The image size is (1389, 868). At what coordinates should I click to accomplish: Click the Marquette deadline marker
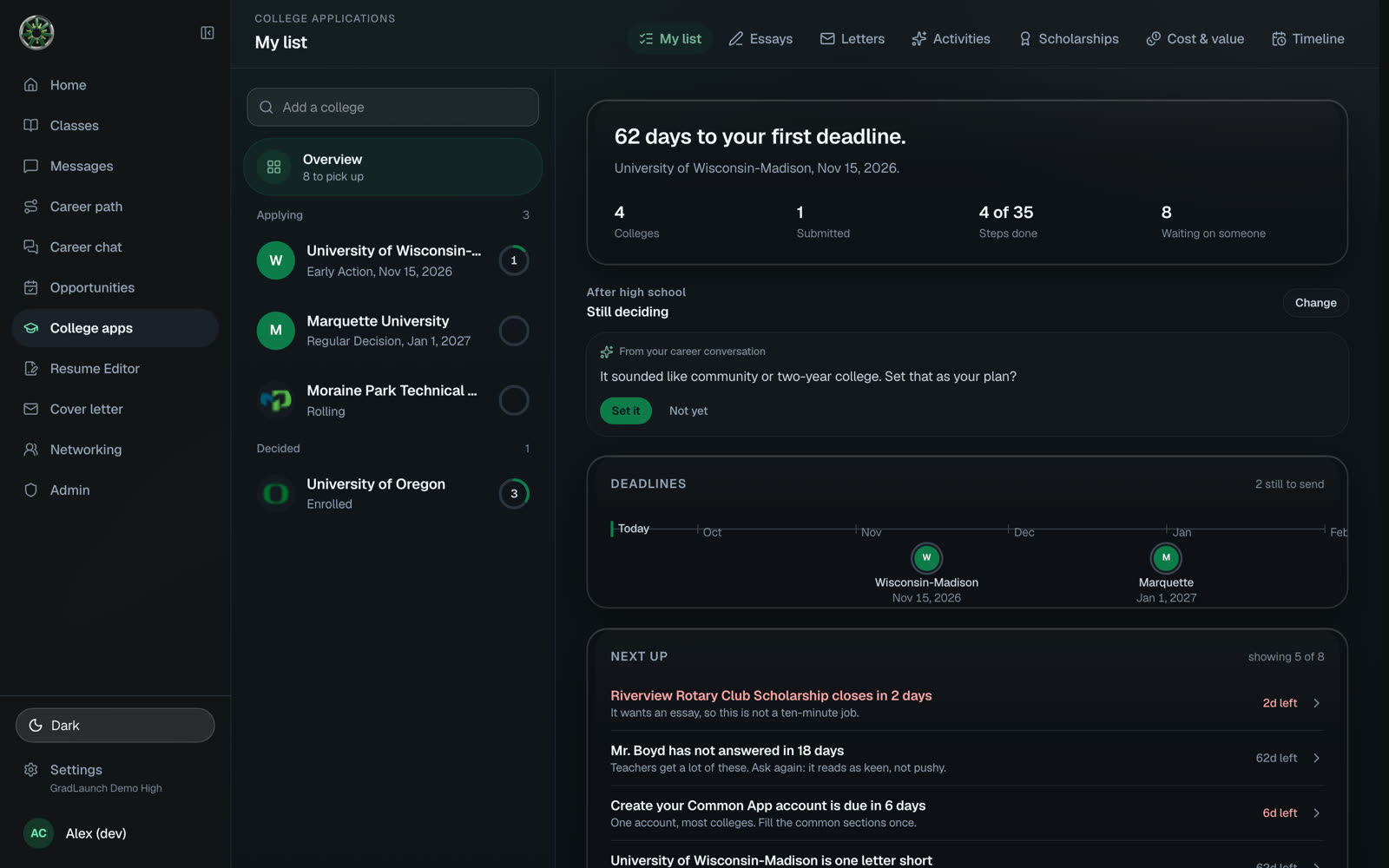coord(1166,557)
